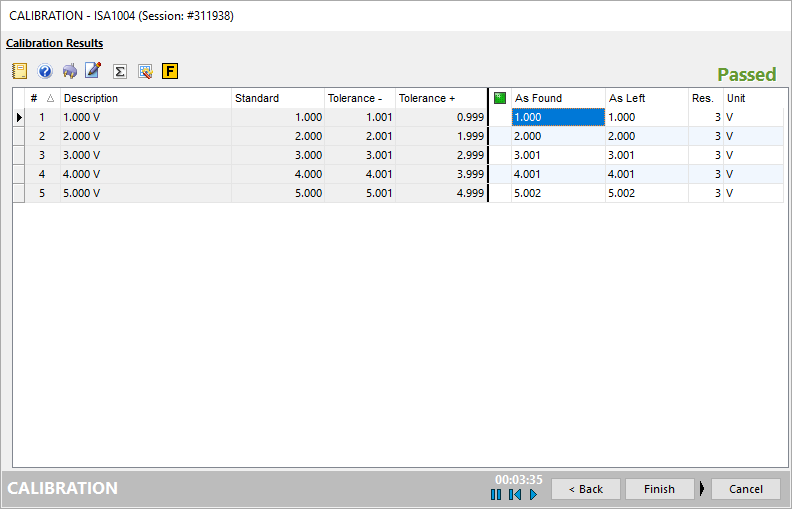Select row 3 using its row selector

pyautogui.click(x=19, y=155)
